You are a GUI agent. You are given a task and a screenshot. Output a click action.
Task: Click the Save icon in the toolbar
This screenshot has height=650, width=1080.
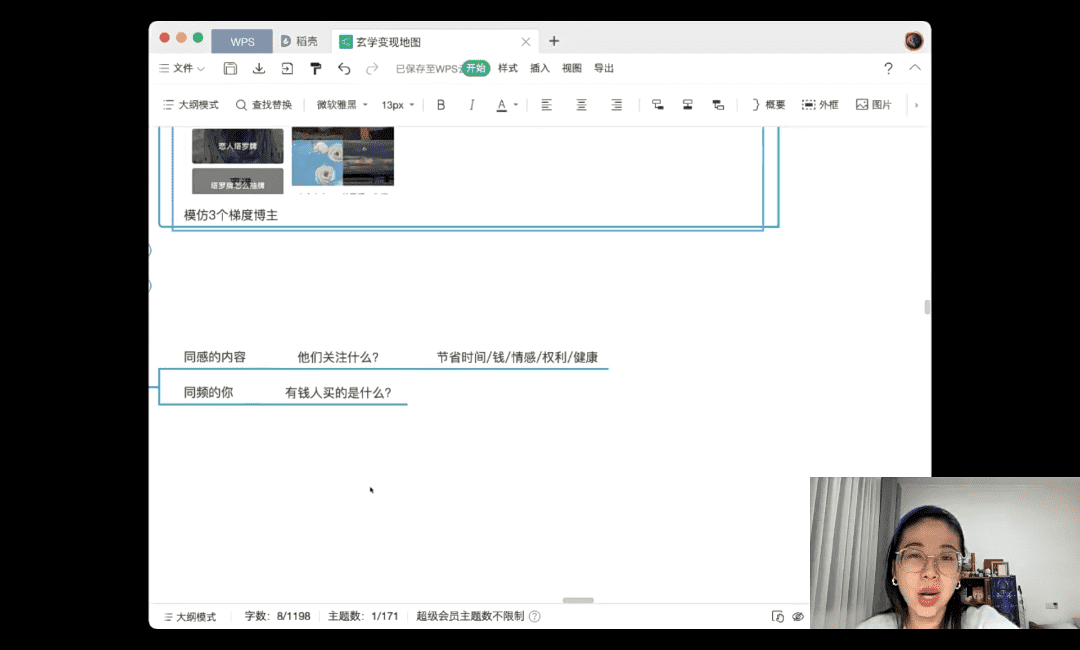pyautogui.click(x=230, y=69)
